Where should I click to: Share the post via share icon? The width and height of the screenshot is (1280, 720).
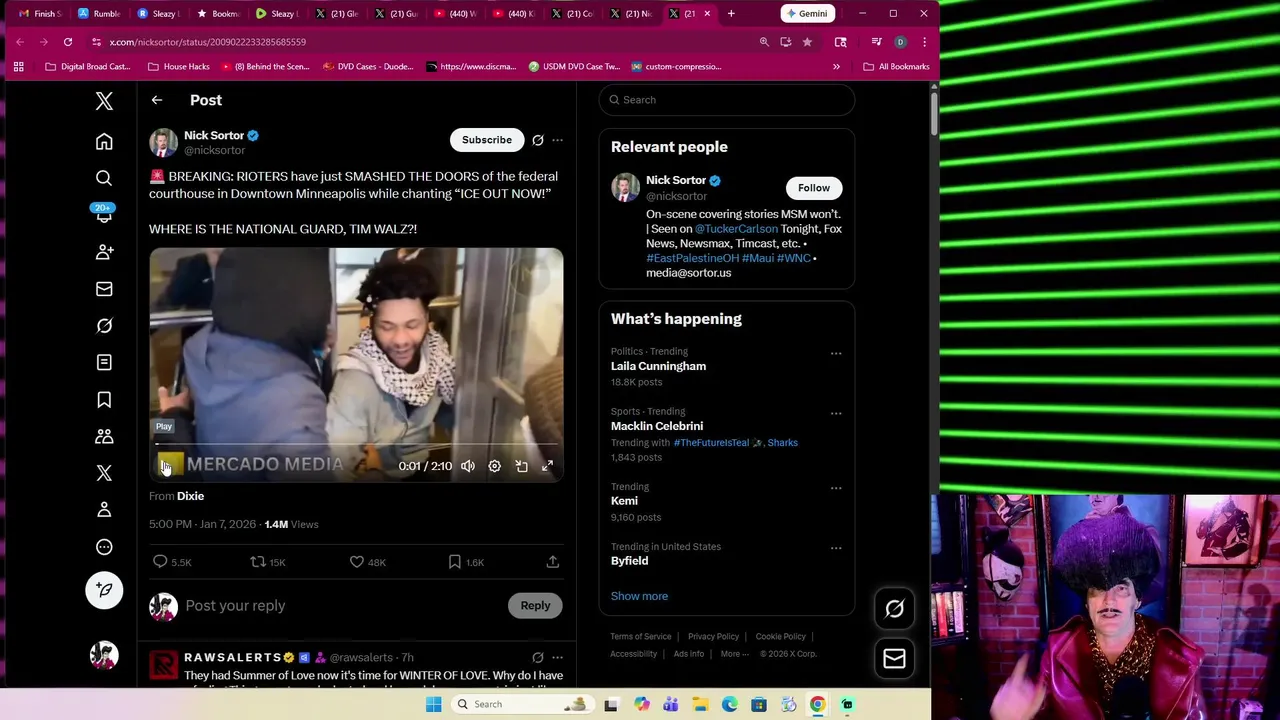[553, 562]
